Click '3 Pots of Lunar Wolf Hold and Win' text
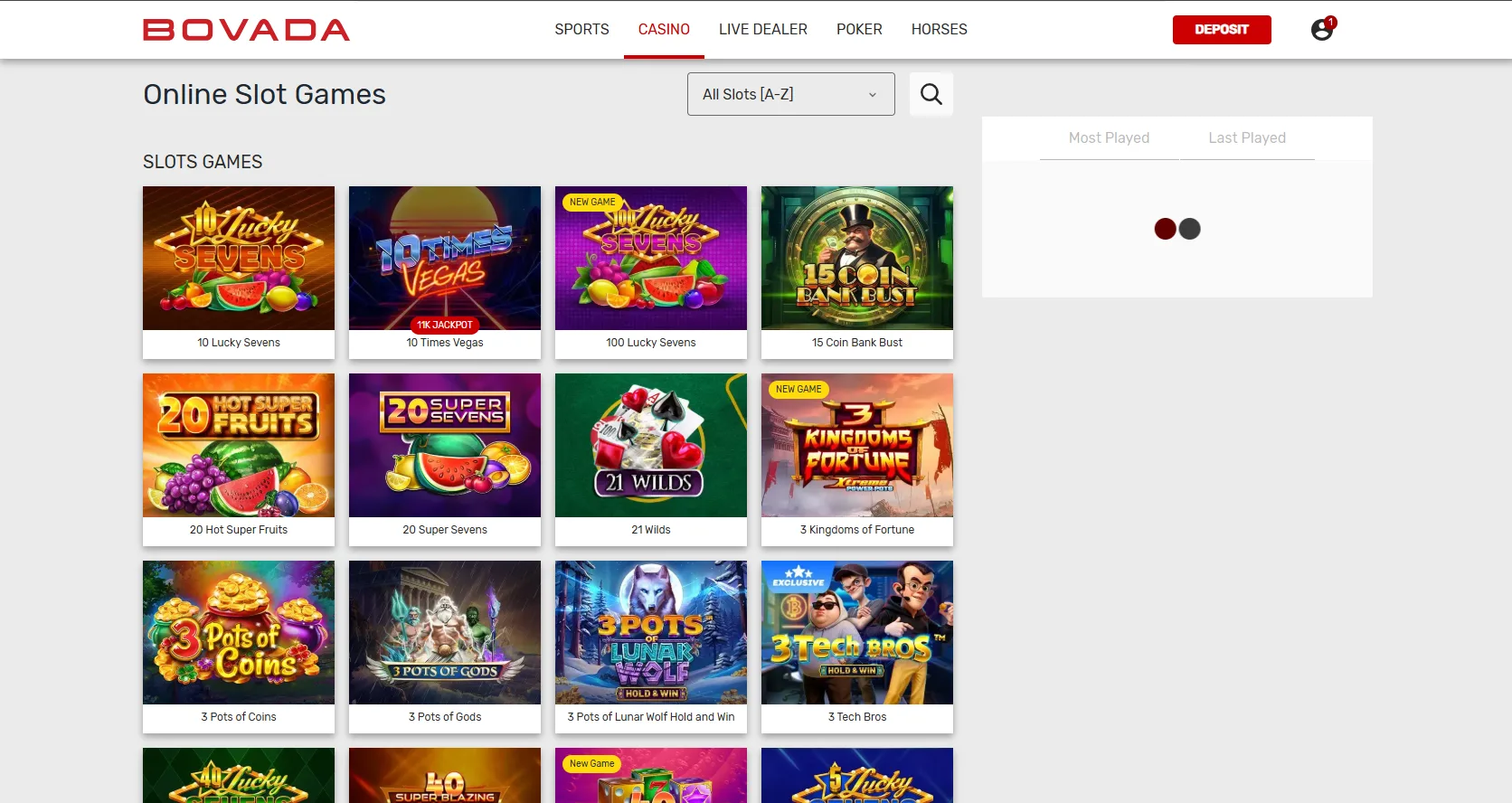This screenshot has width=1512, height=803. click(x=651, y=717)
